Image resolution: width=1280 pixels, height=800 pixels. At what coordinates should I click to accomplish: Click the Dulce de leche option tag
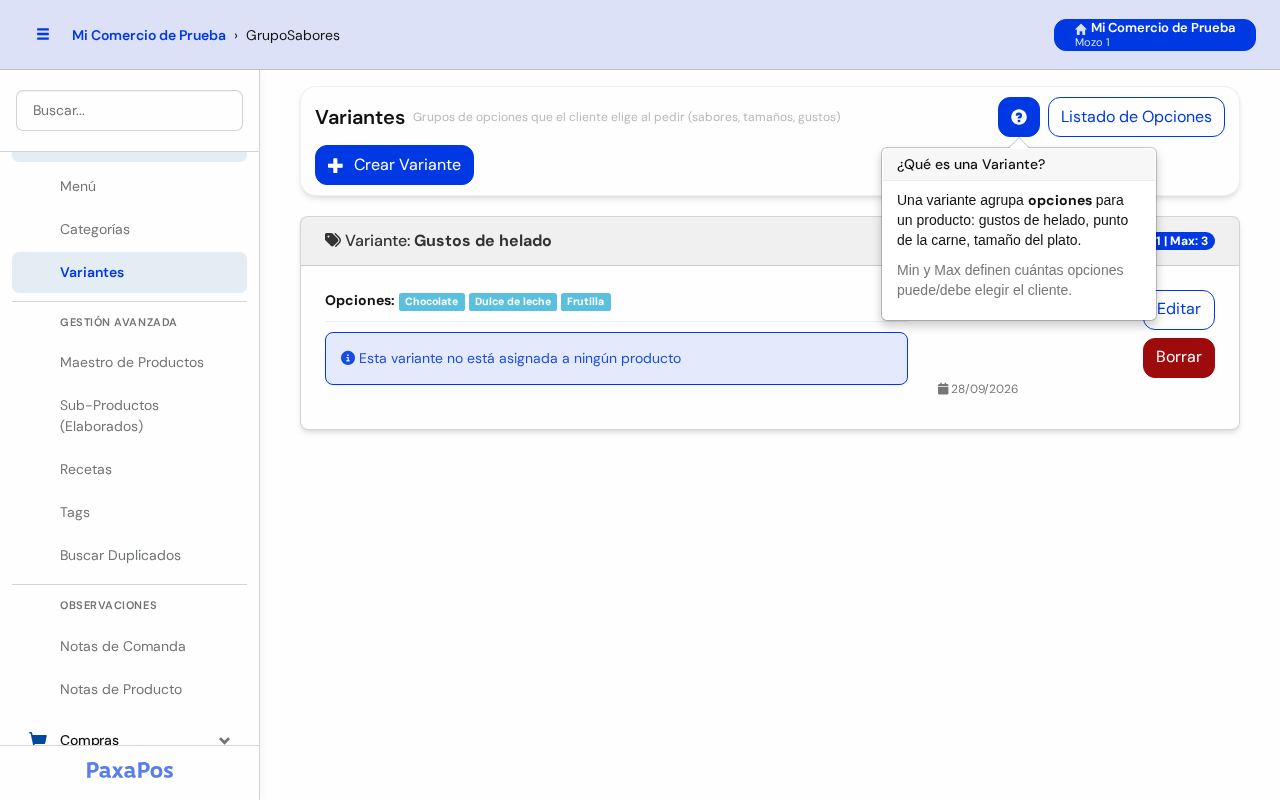coord(513,301)
